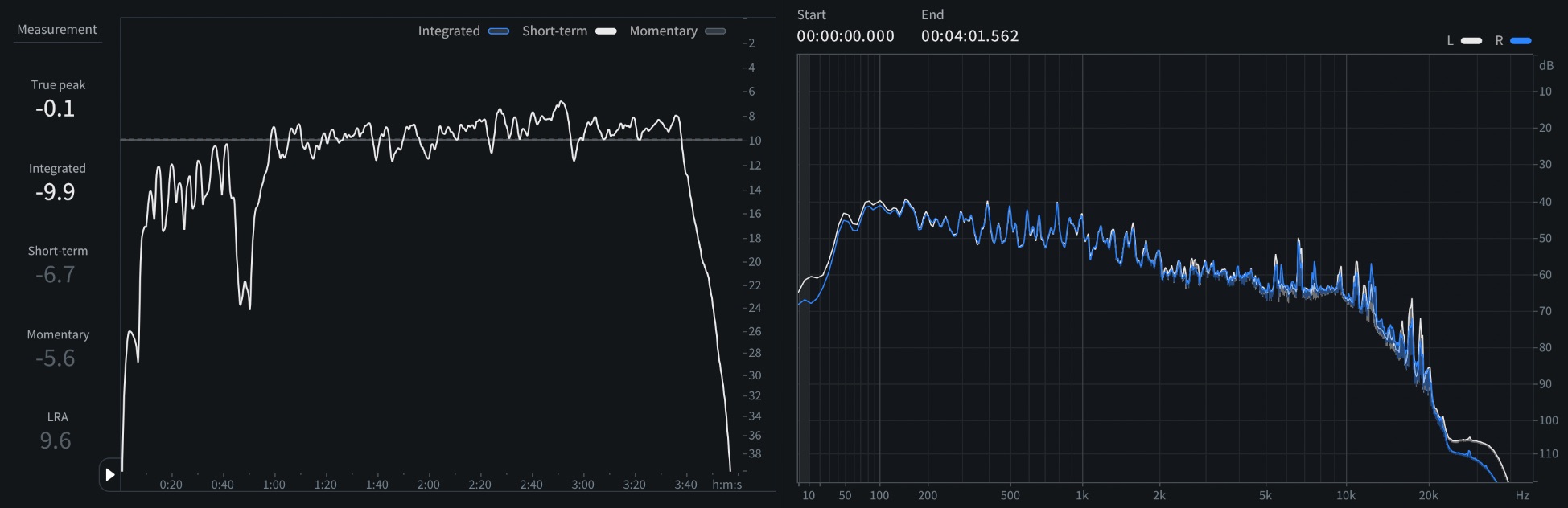
Task: Click the 5k frequency axis label
Action: click(1266, 495)
